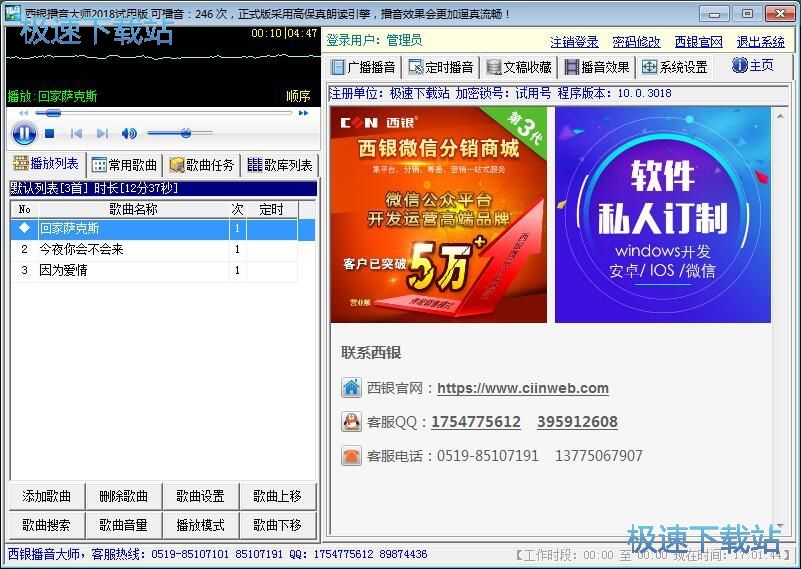The width and height of the screenshot is (801, 569).
Task: Select song row 因为爱情
Action: (x=154, y=271)
